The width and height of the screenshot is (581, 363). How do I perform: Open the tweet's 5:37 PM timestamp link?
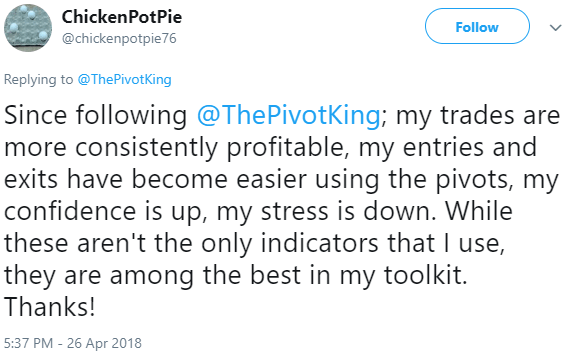(x=29, y=343)
